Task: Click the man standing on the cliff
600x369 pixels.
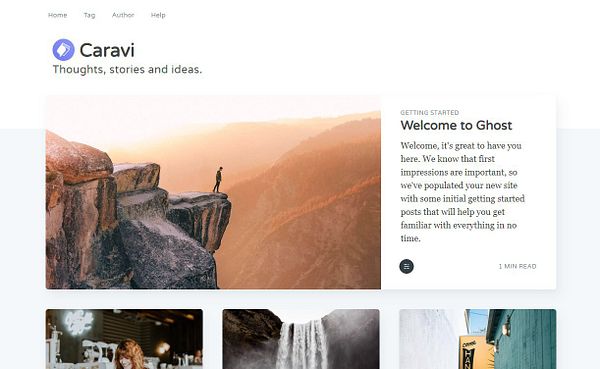Action: point(217,180)
